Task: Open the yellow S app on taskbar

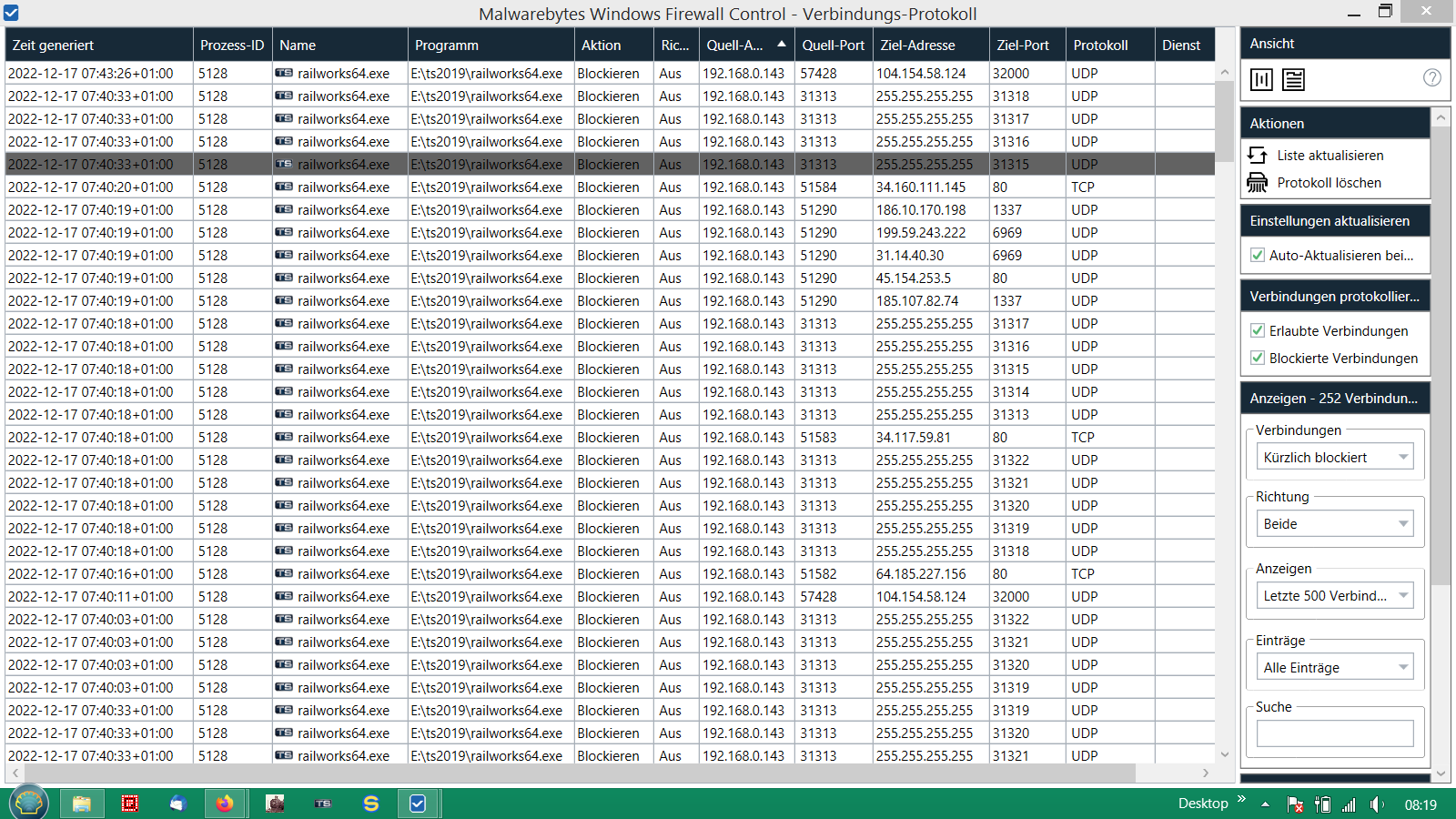Action: (x=370, y=804)
